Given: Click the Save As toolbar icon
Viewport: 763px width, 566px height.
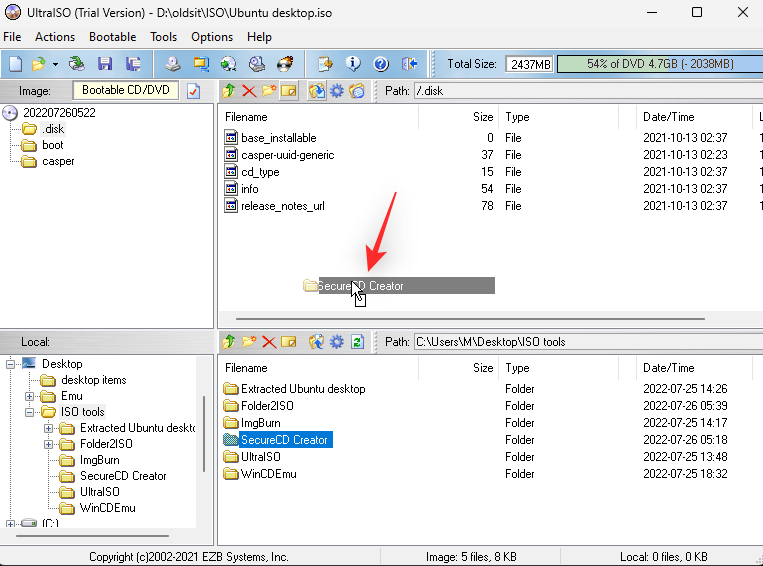Looking at the screenshot, I should pos(133,64).
